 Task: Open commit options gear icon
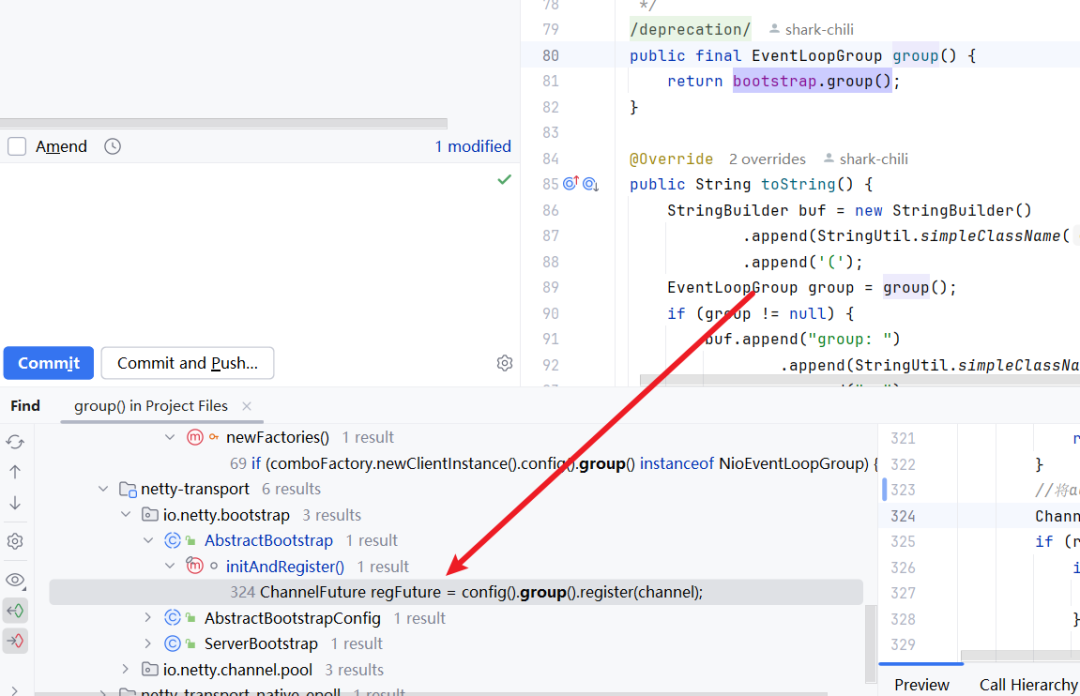[x=504, y=363]
